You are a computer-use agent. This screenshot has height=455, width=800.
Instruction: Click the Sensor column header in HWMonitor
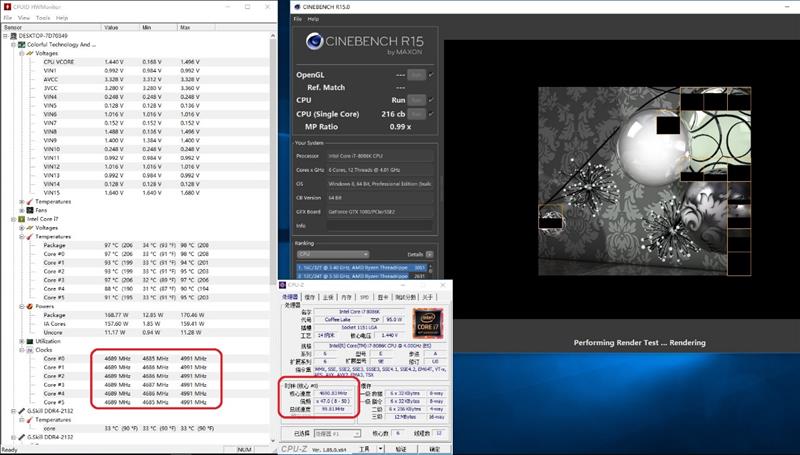51,28
